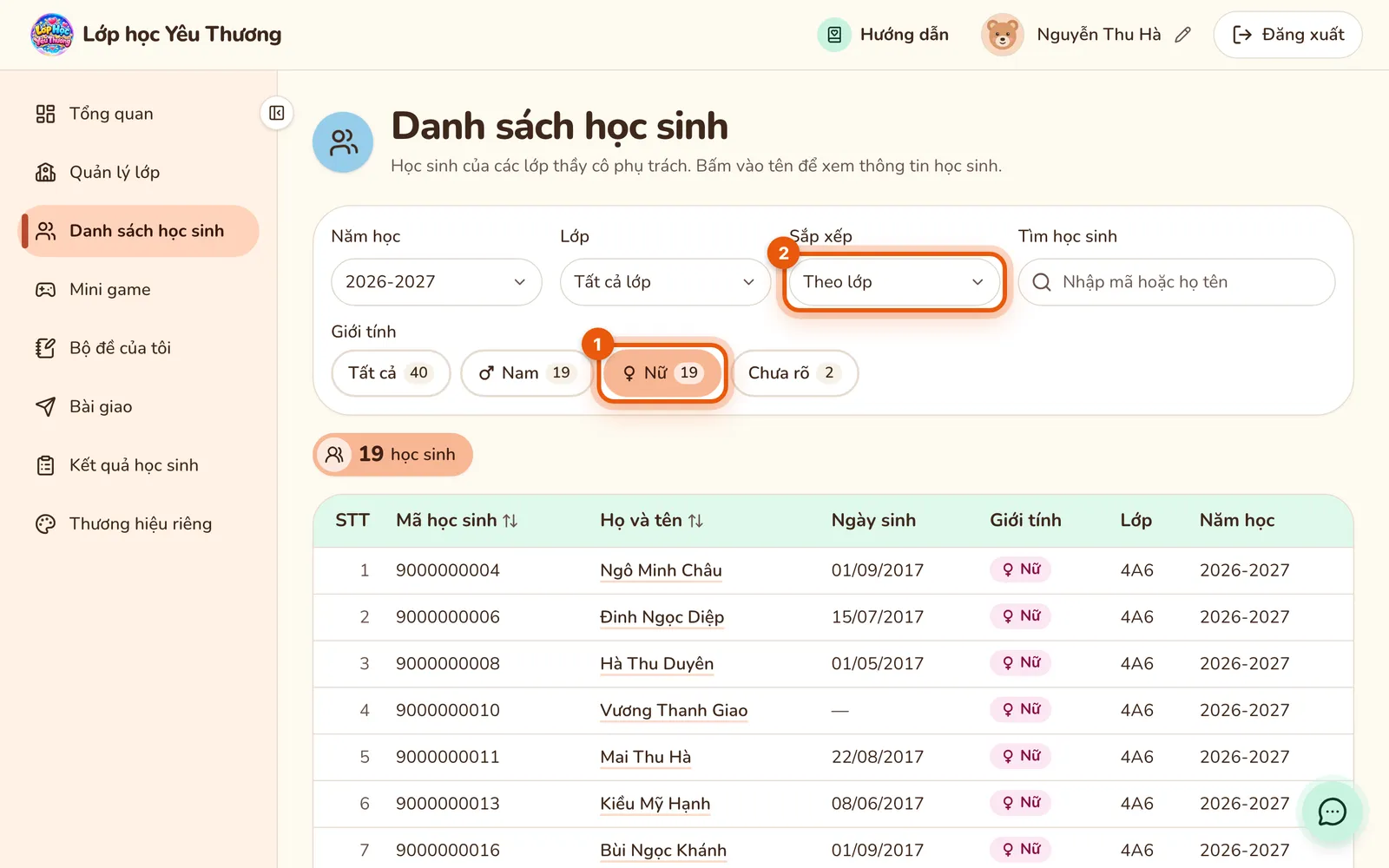Sort by Họ và tên arrows icon
This screenshot has height=868, width=1389.
tap(695, 521)
